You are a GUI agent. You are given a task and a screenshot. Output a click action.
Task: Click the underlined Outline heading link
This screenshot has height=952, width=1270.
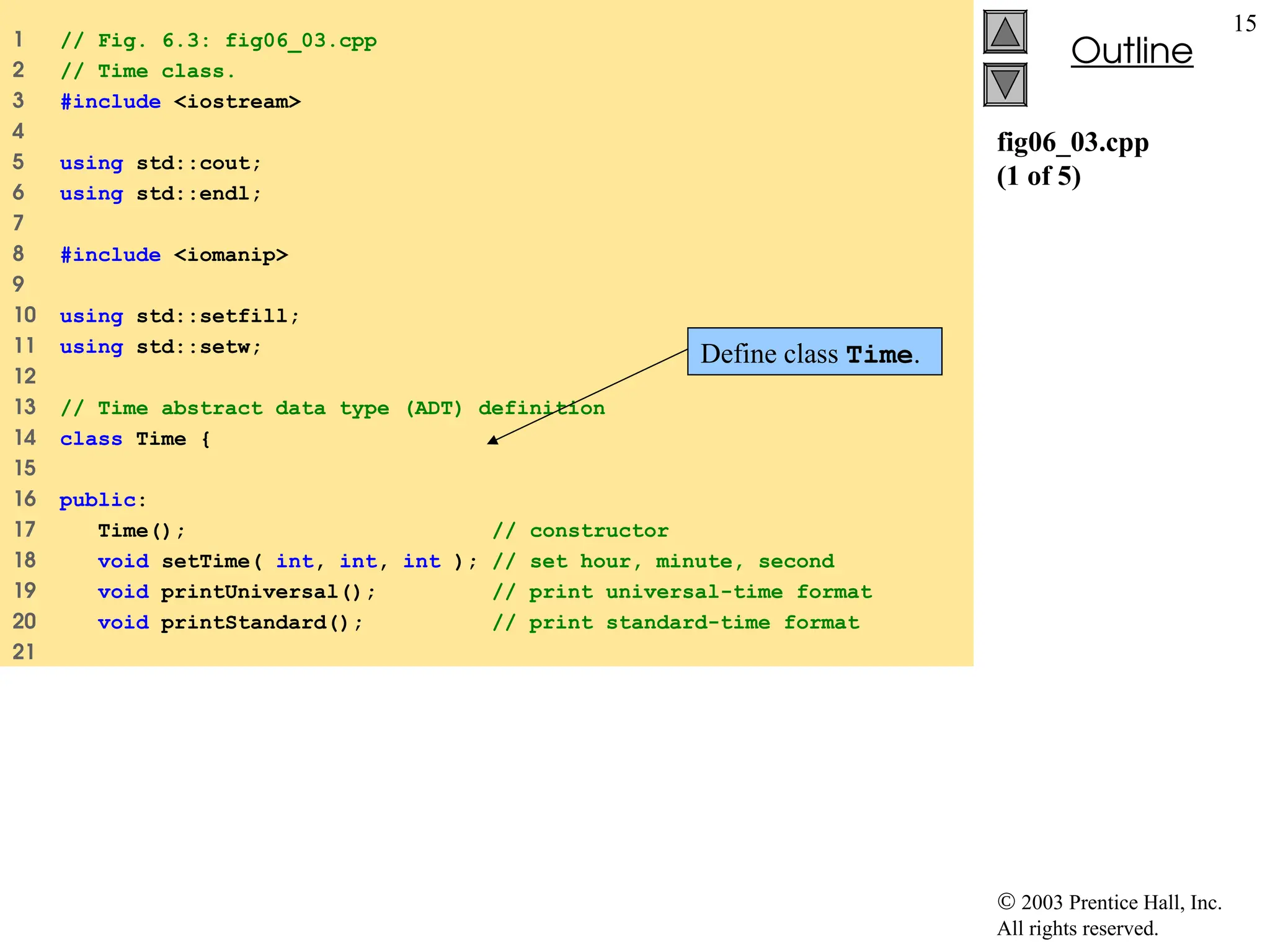click(x=1131, y=51)
